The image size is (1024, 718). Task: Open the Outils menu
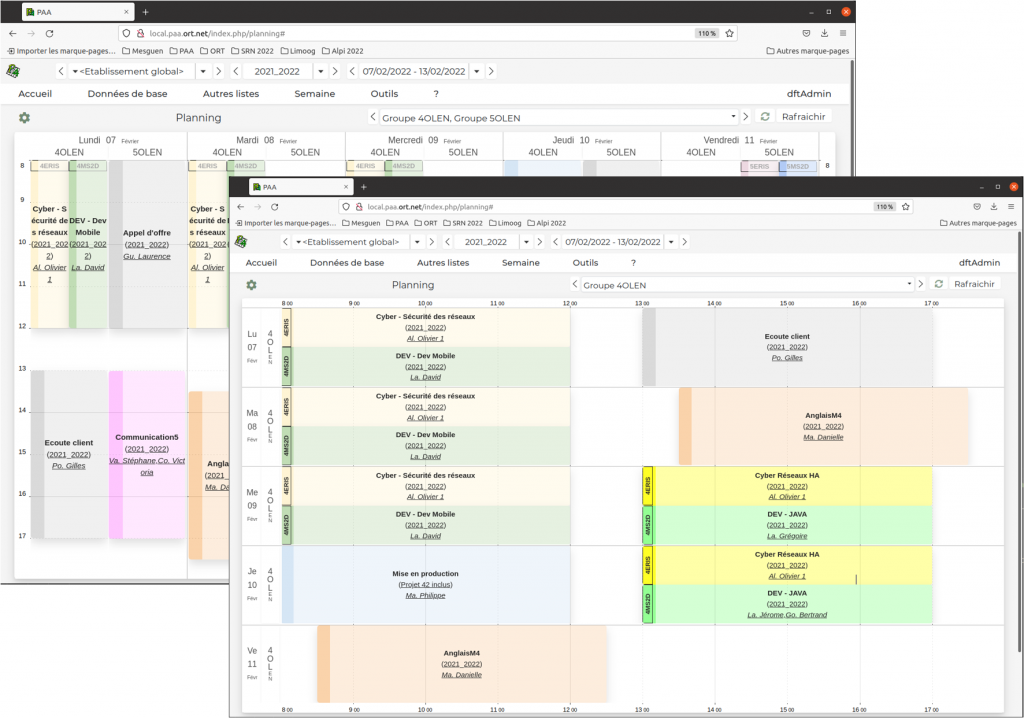pyautogui.click(x=585, y=262)
